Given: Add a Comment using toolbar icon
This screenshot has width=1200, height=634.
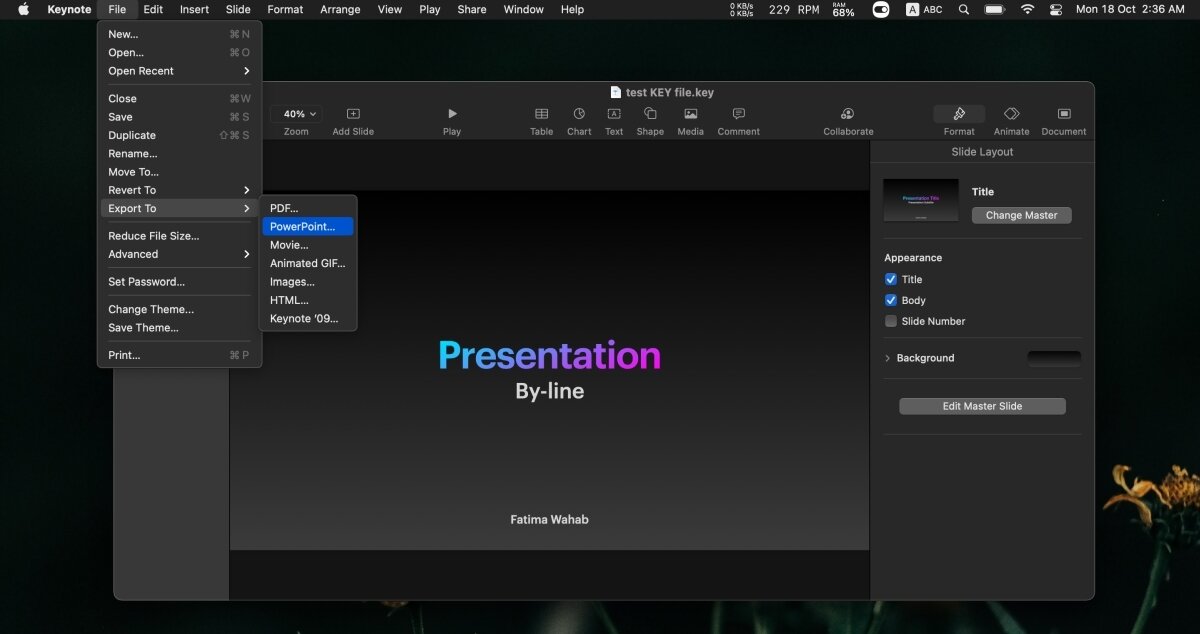Looking at the screenshot, I should pos(738,115).
